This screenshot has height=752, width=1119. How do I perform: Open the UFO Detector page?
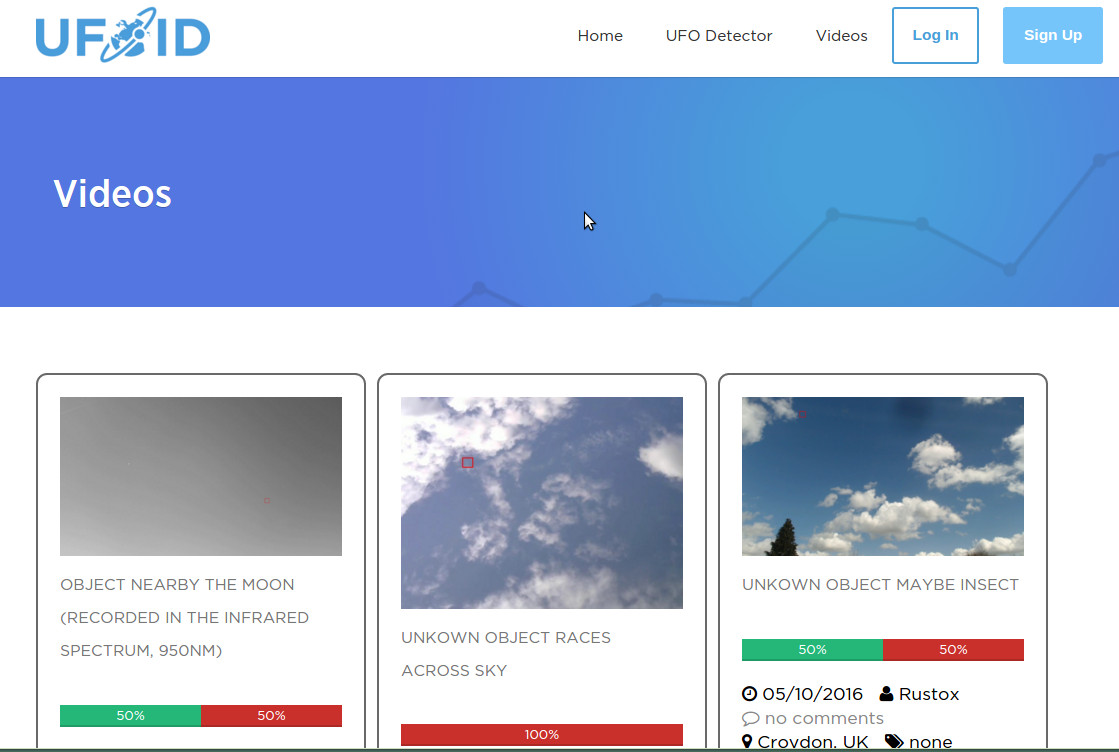tap(718, 36)
